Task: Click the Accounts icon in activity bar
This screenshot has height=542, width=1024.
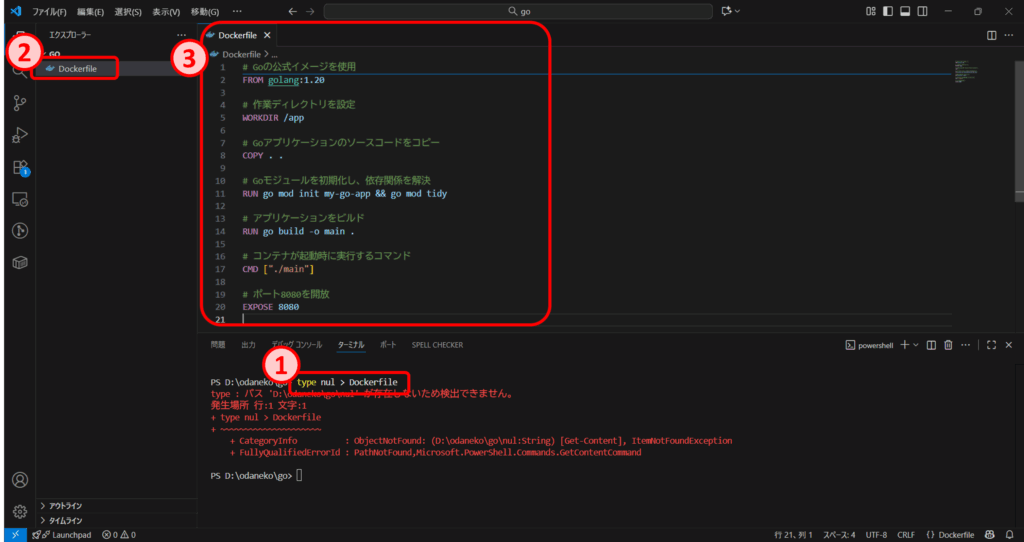Action: (19, 480)
